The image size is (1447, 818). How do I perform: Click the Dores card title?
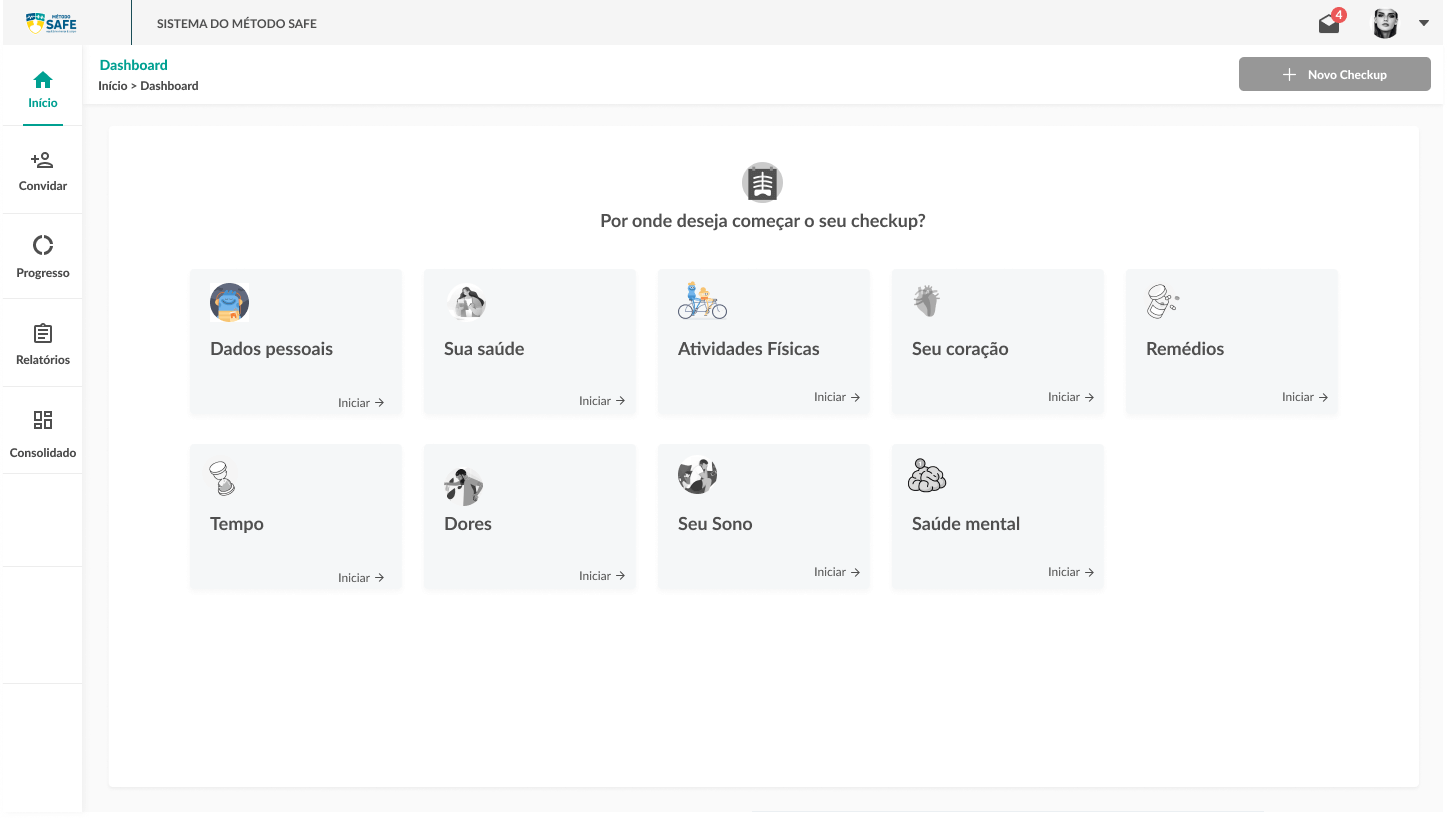[x=468, y=524]
